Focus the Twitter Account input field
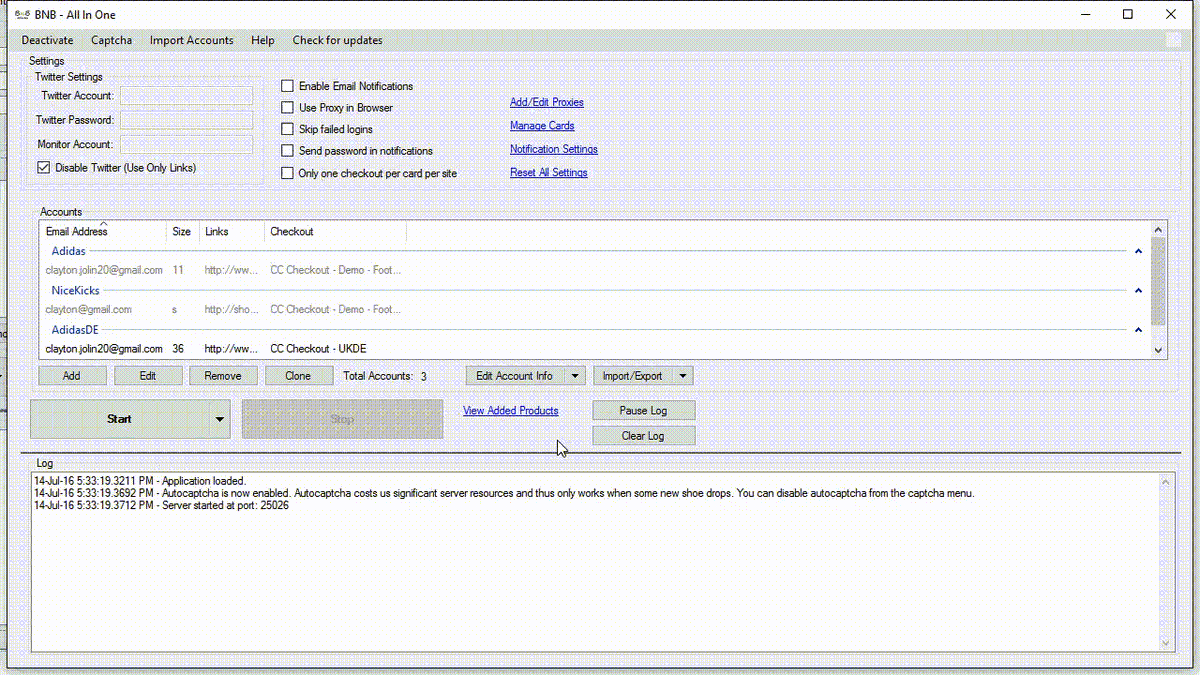 (187, 96)
